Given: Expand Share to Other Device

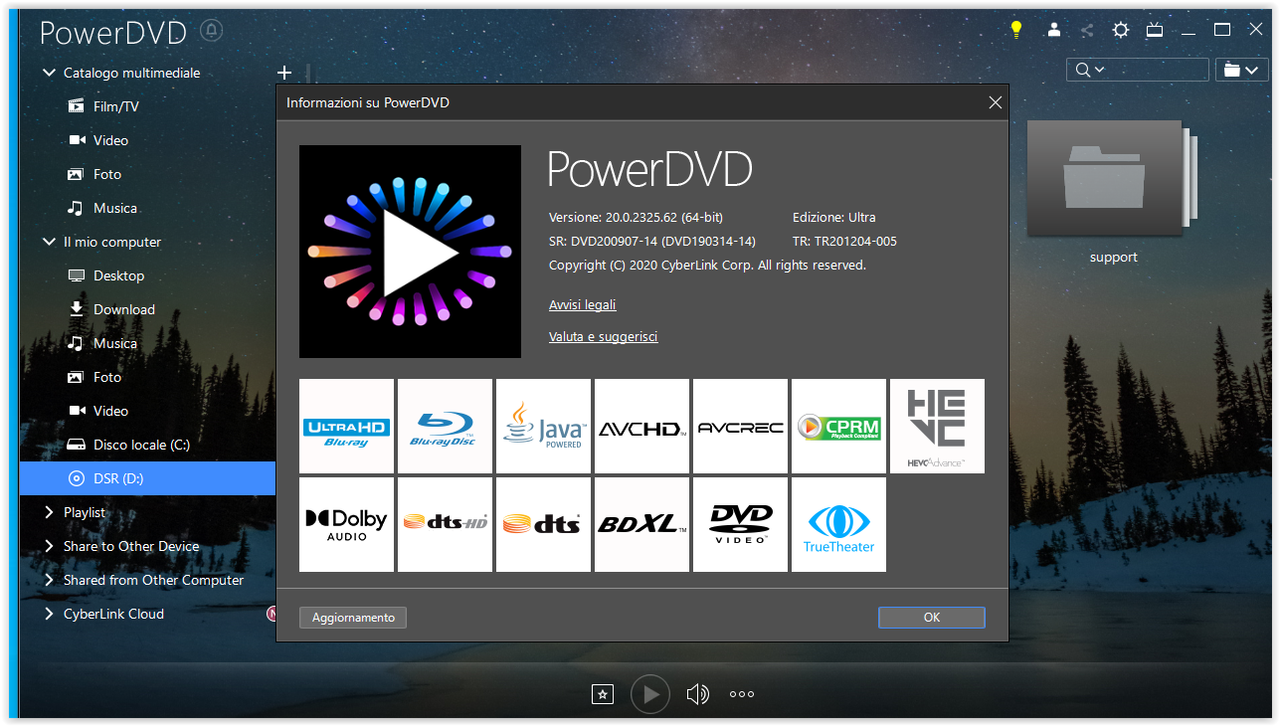Looking at the screenshot, I should point(49,546).
